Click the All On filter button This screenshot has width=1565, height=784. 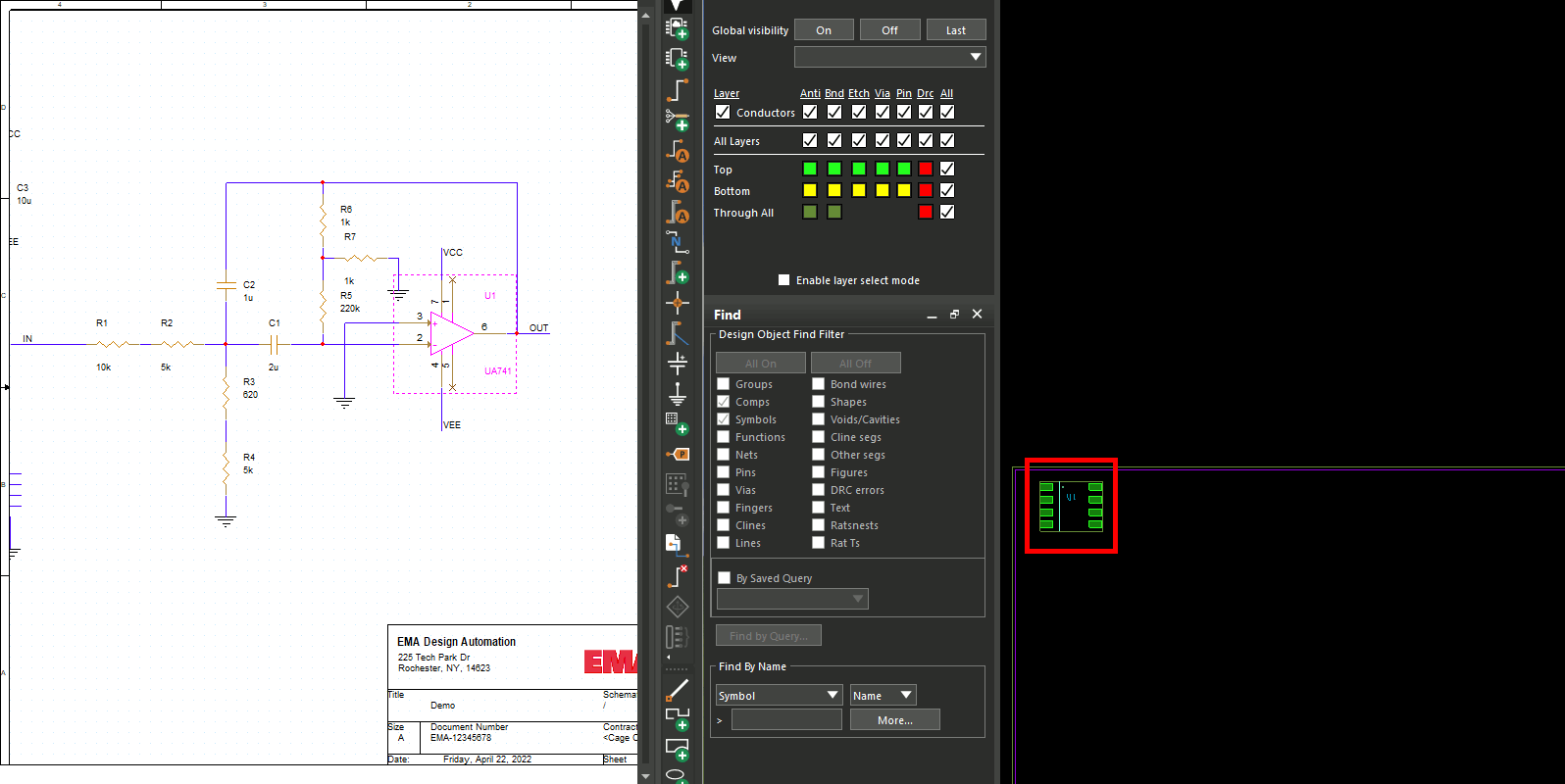tap(761, 363)
